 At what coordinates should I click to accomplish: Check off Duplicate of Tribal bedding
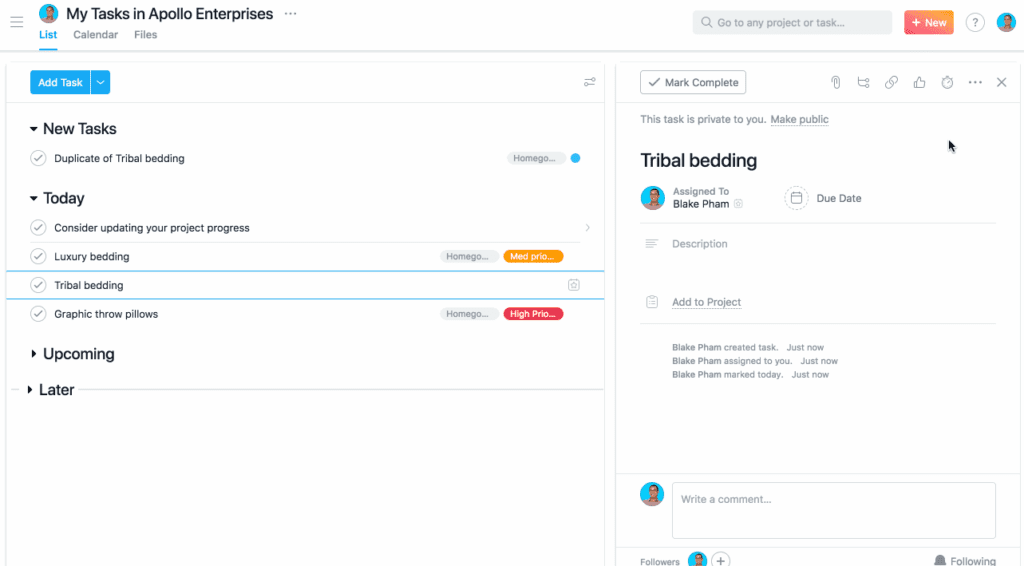(x=38, y=158)
